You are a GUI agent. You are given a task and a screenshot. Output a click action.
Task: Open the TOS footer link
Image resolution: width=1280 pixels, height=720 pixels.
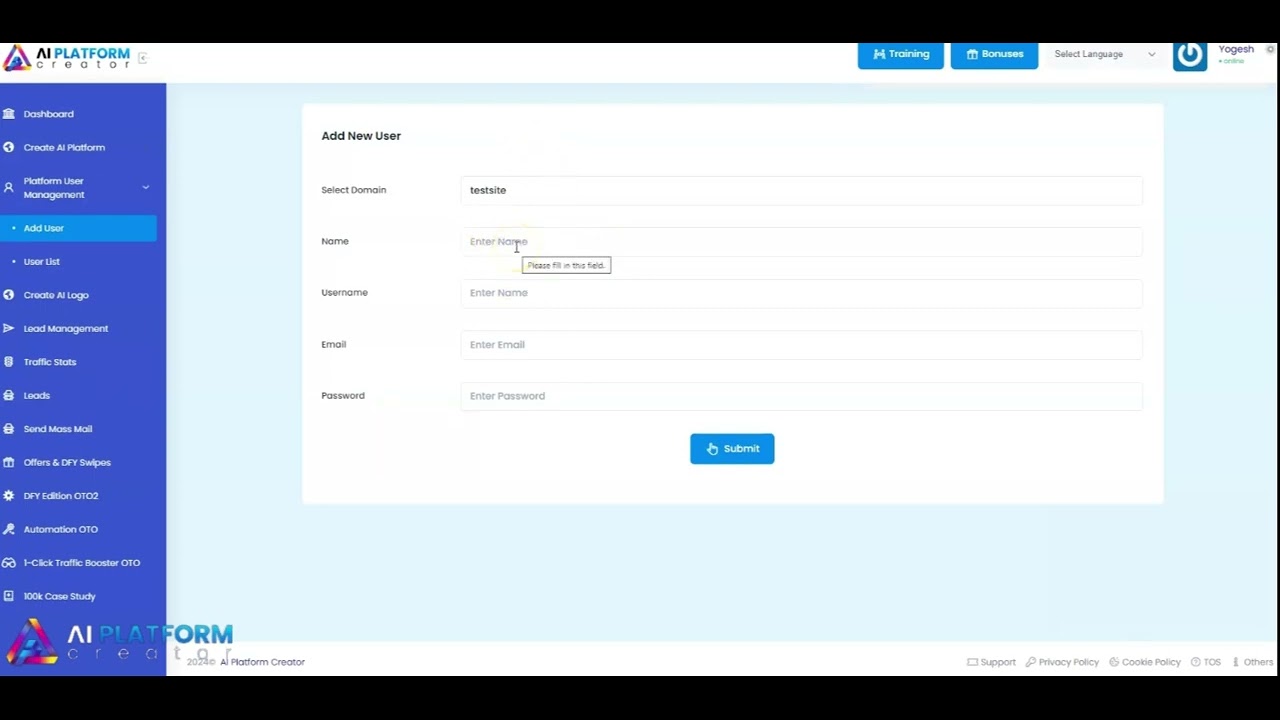1206,662
